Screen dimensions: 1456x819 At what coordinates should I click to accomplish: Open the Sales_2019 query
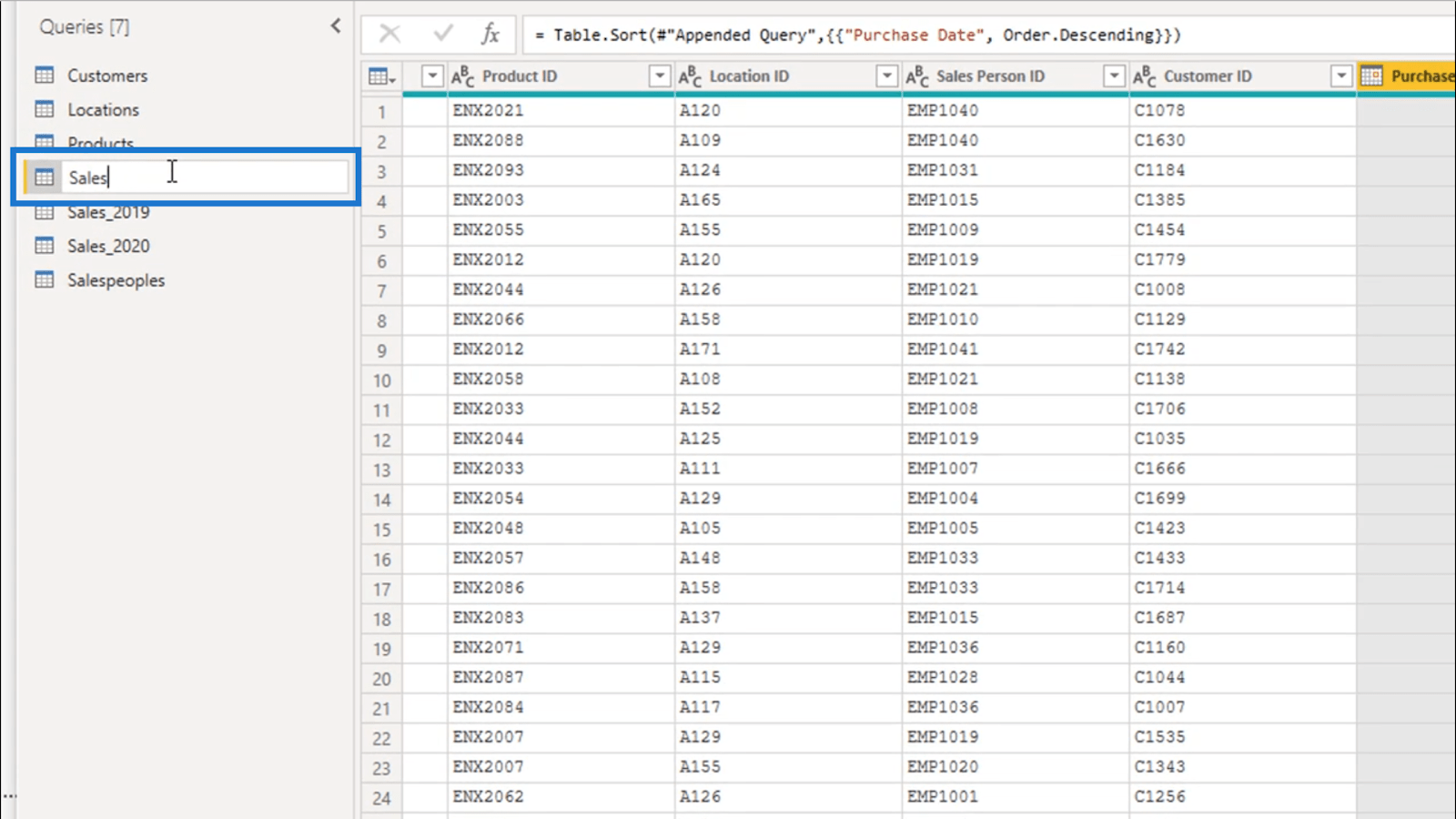click(108, 212)
